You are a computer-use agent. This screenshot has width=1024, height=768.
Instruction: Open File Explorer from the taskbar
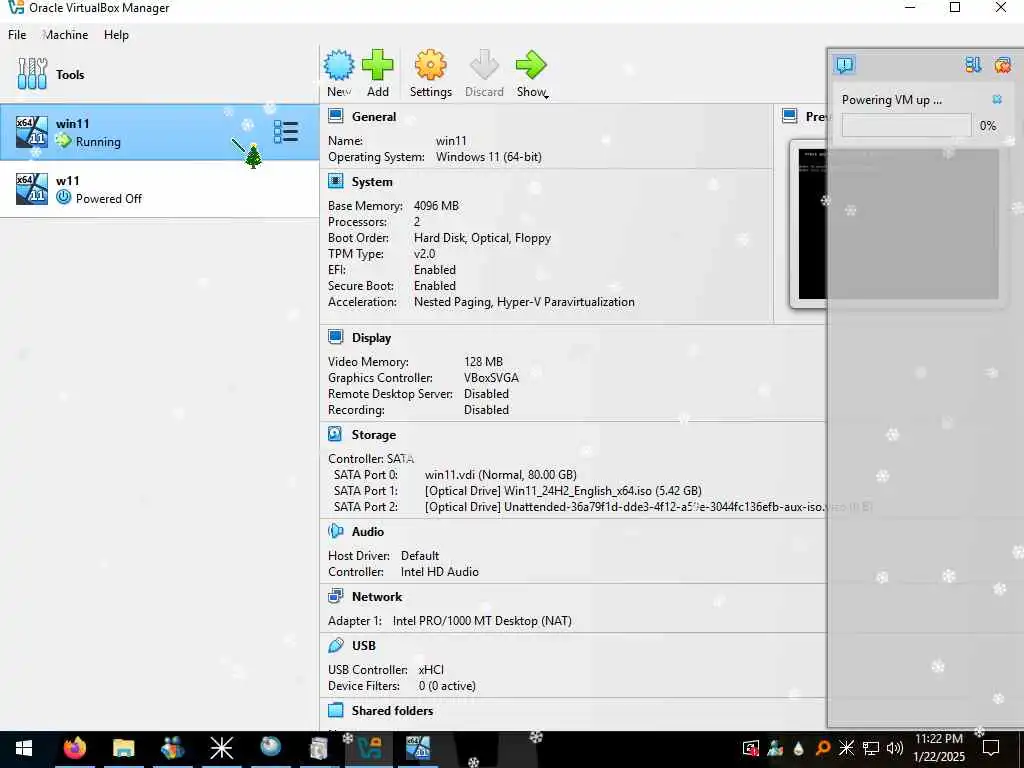(123, 748)
